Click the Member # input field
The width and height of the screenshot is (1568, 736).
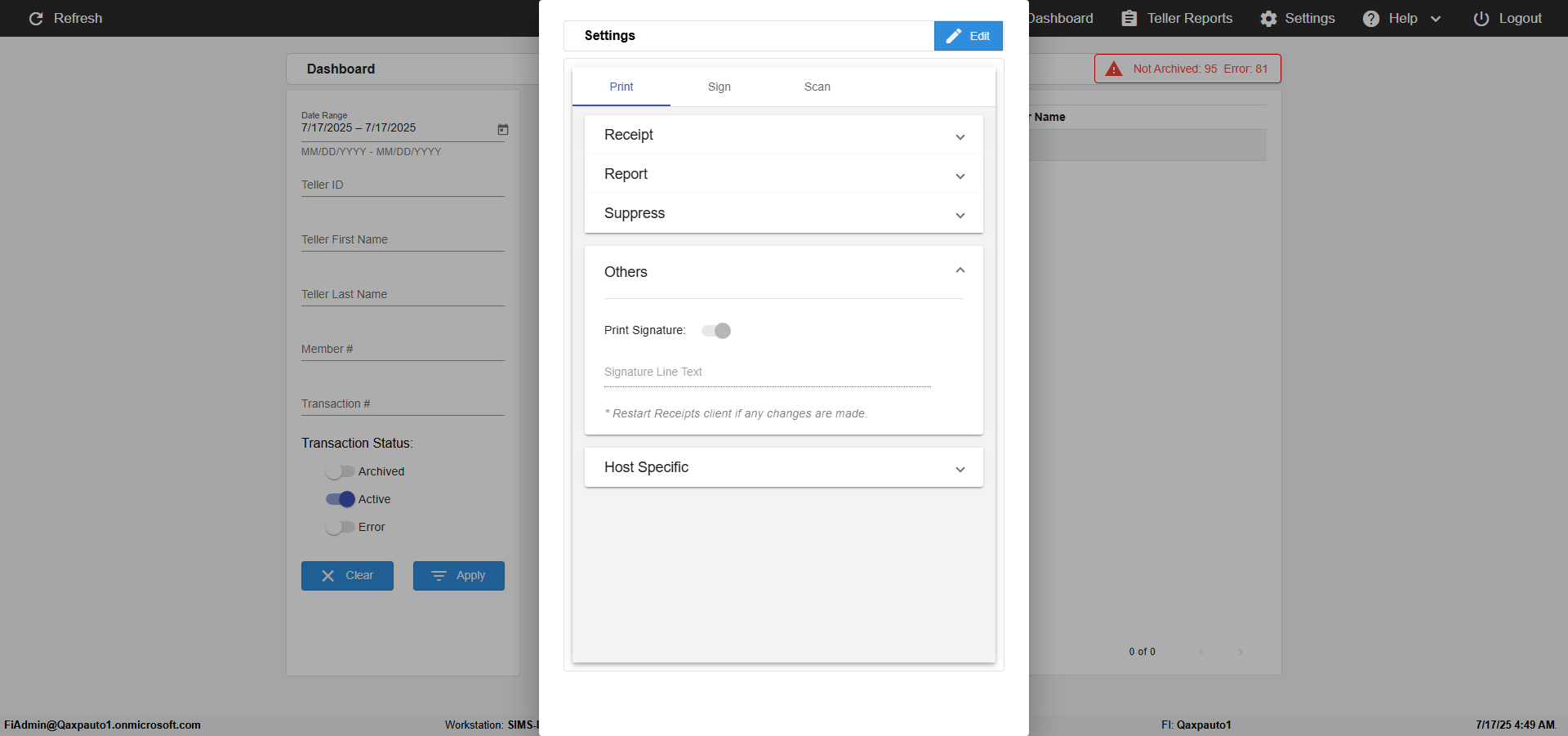pos(403,350)
